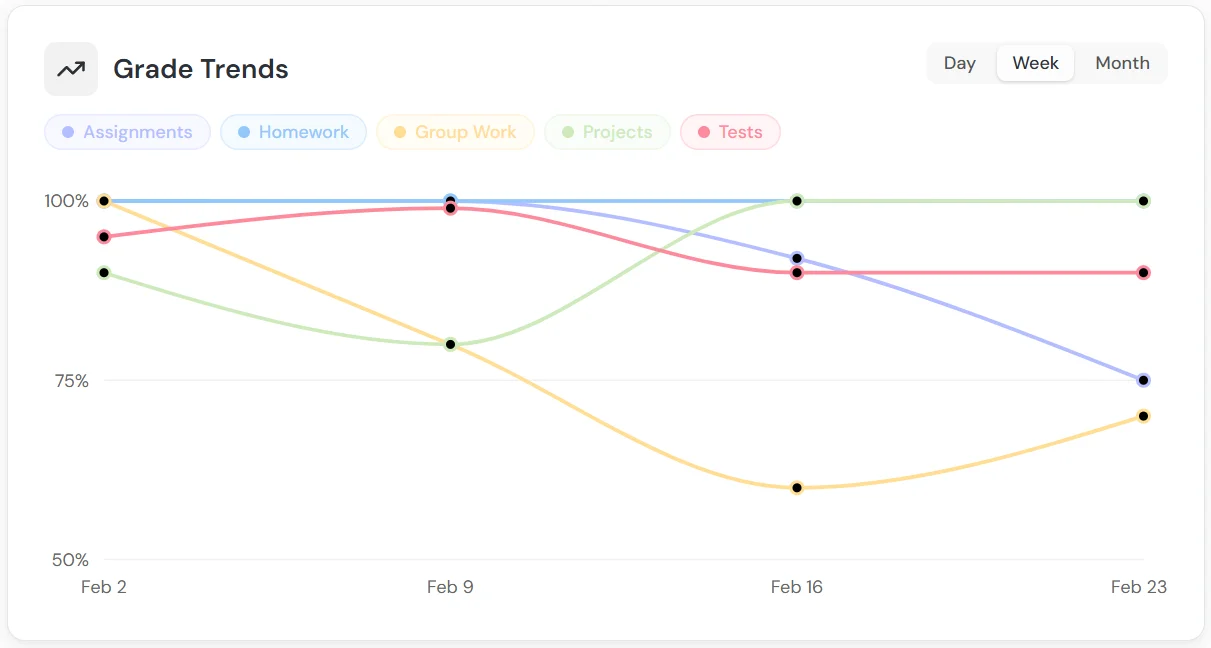Toggle the Tests legend pill
Viewport: 1211px width, 648px height.
tap(730, 131)
